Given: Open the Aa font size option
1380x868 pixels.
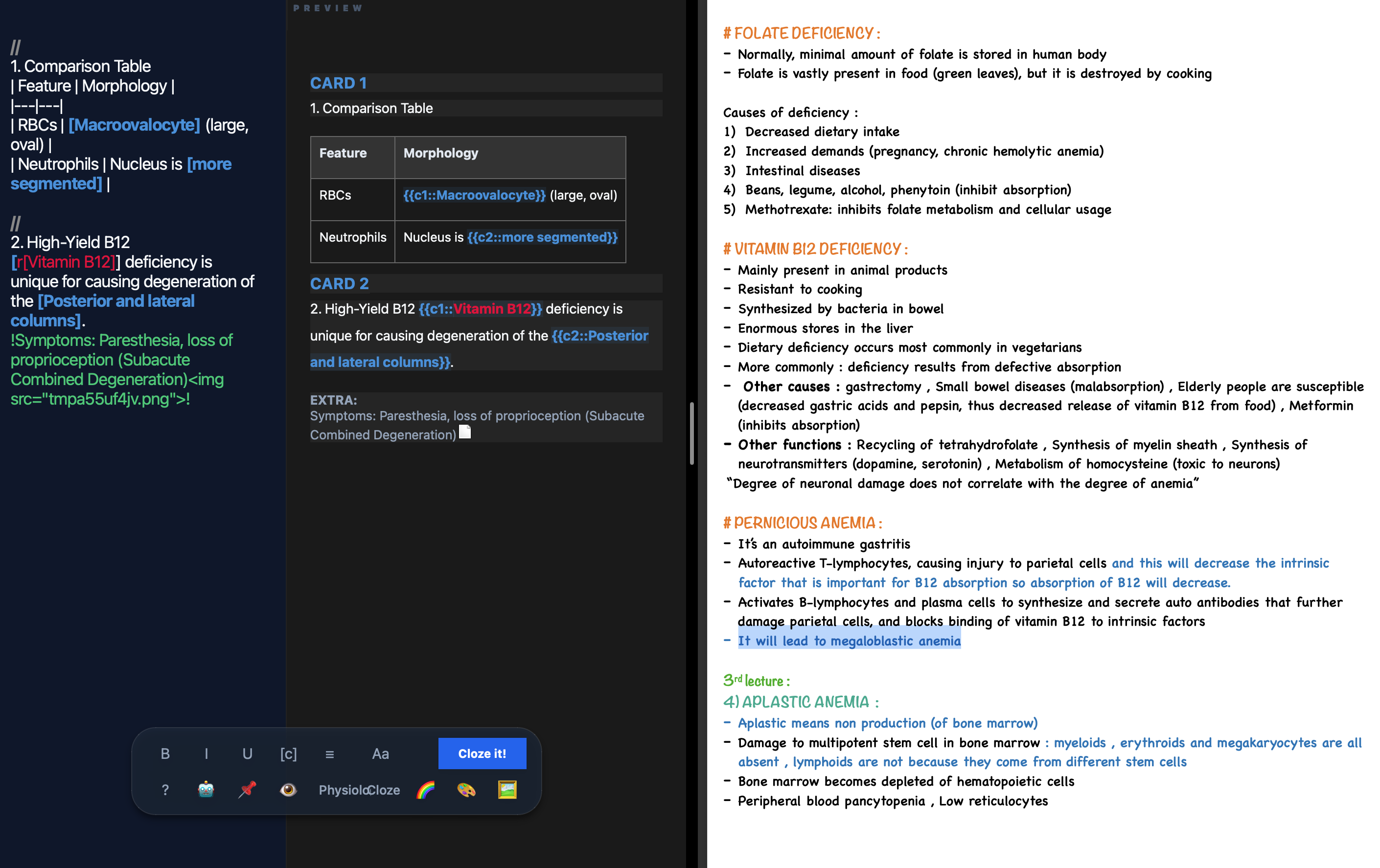Looking at the screenshot, I should click(x=380, y=754).
